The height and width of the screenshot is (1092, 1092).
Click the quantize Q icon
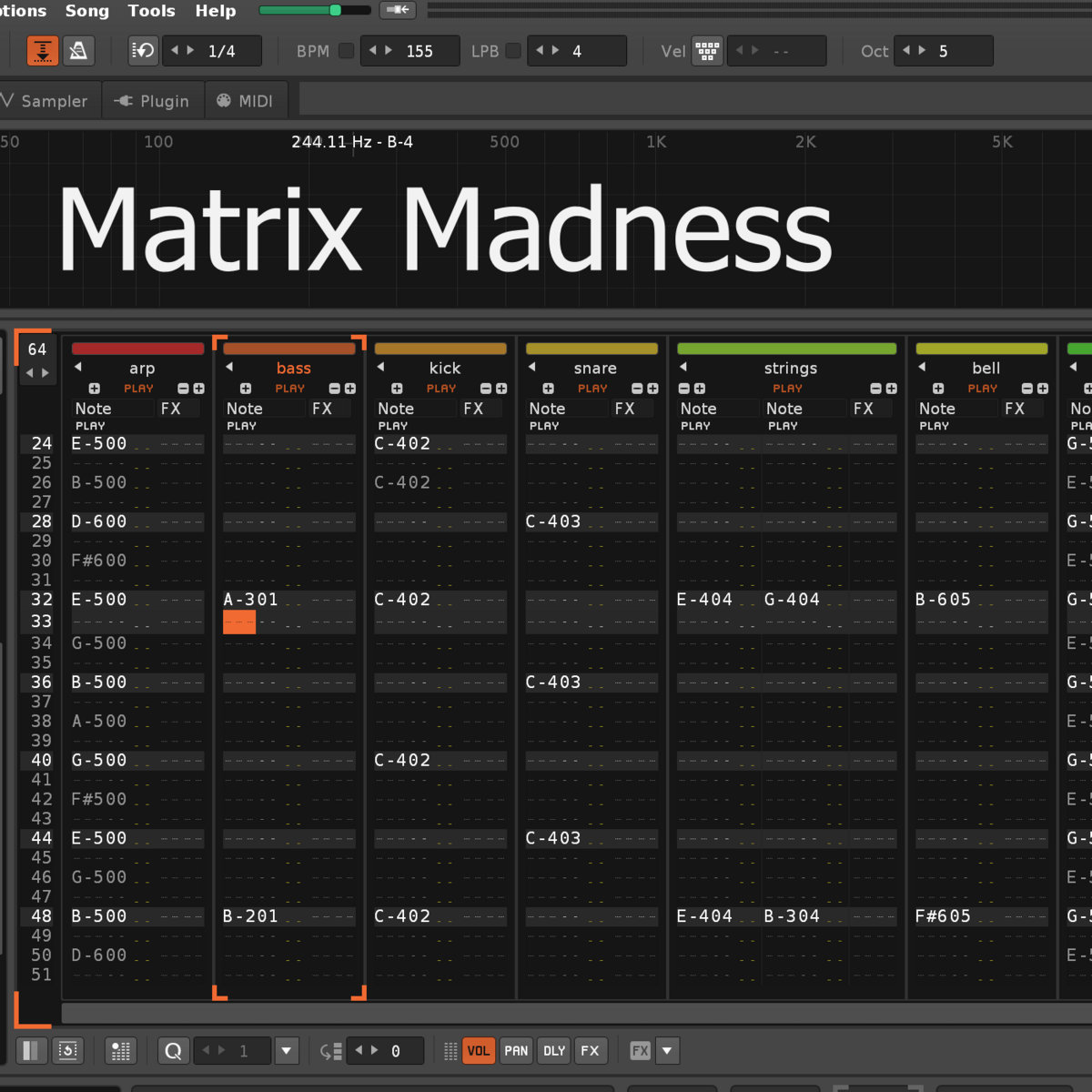pos(172,1051)
